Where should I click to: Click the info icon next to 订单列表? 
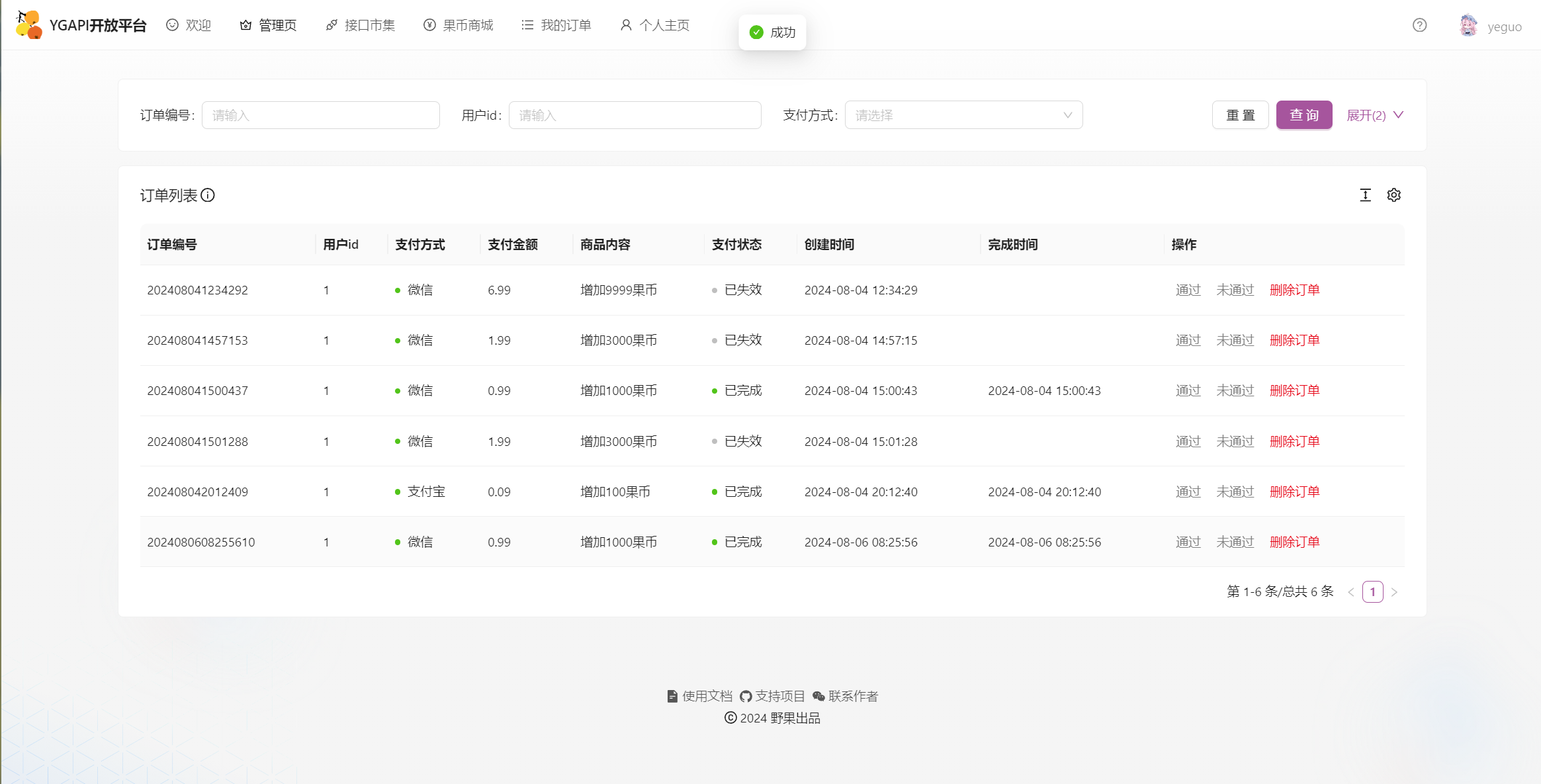click(208, 196)
